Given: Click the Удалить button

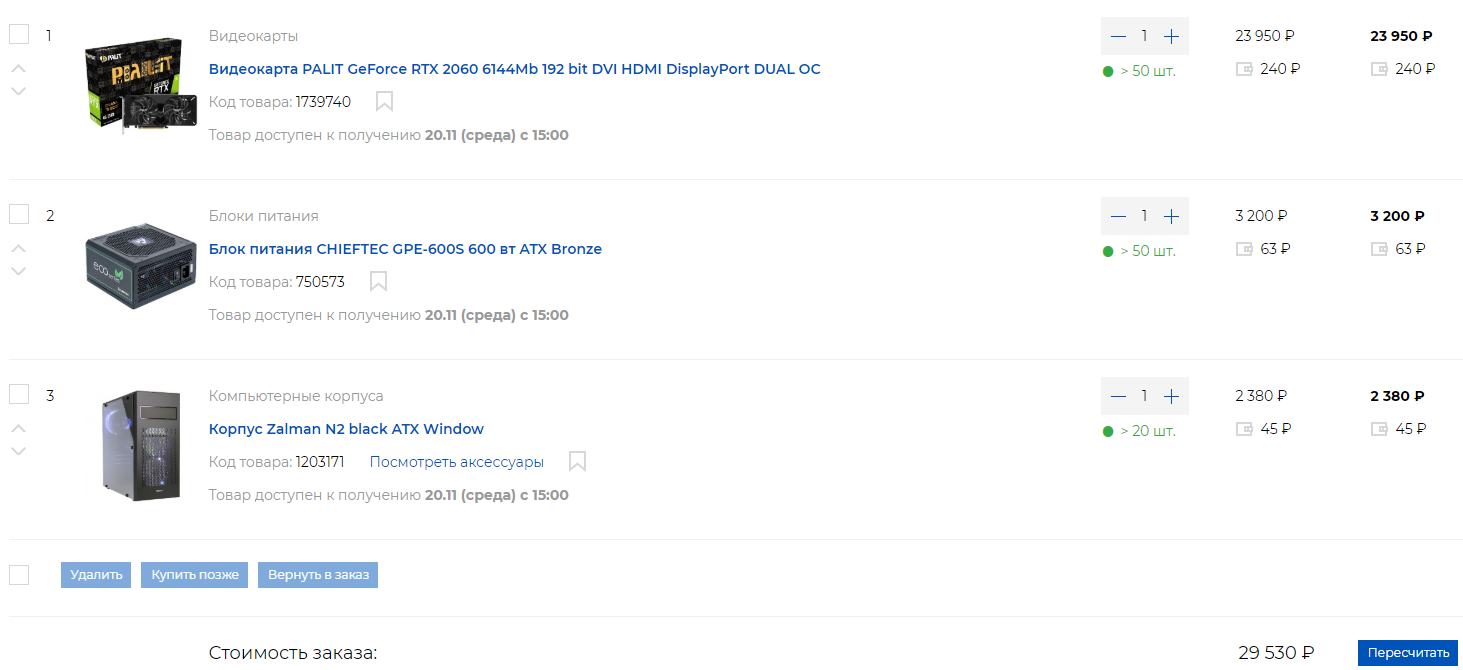Looking at the screenshot, I should [96, 575].
